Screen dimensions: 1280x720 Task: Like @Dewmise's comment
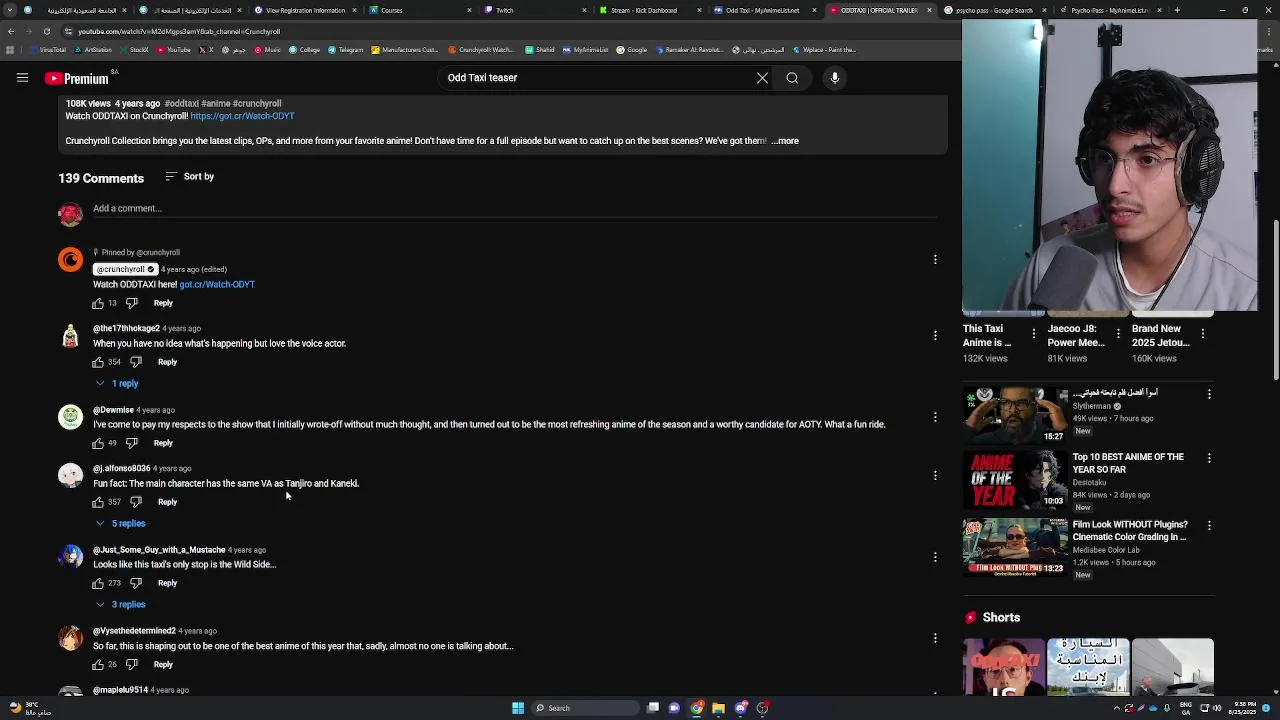[98, 443]
